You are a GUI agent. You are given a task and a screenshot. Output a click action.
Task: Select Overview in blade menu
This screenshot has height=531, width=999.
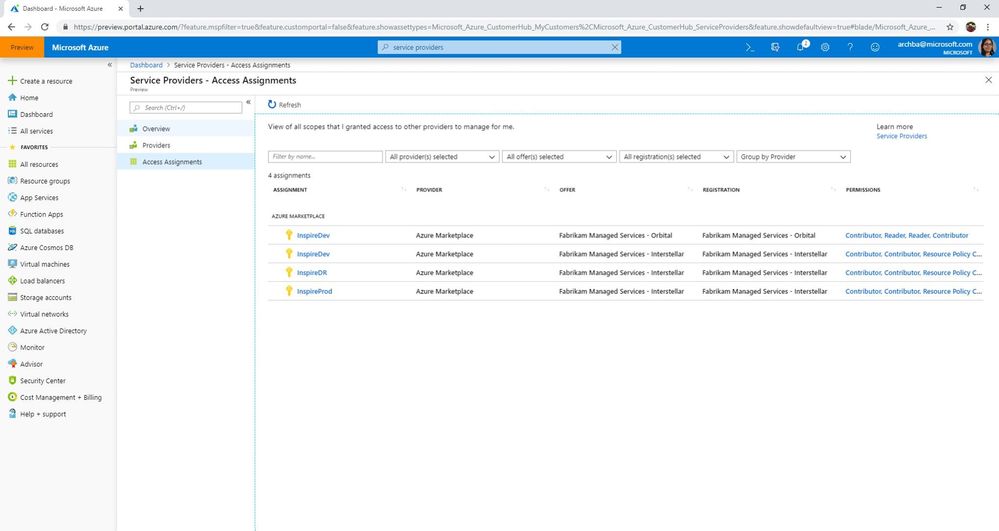tap(185, 129)
